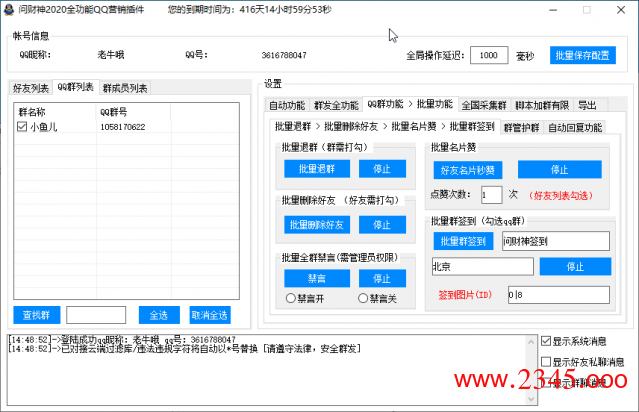Focus the 签到图片(ID) input field
This screenshot has width=639, height=412.
[559, 295]
